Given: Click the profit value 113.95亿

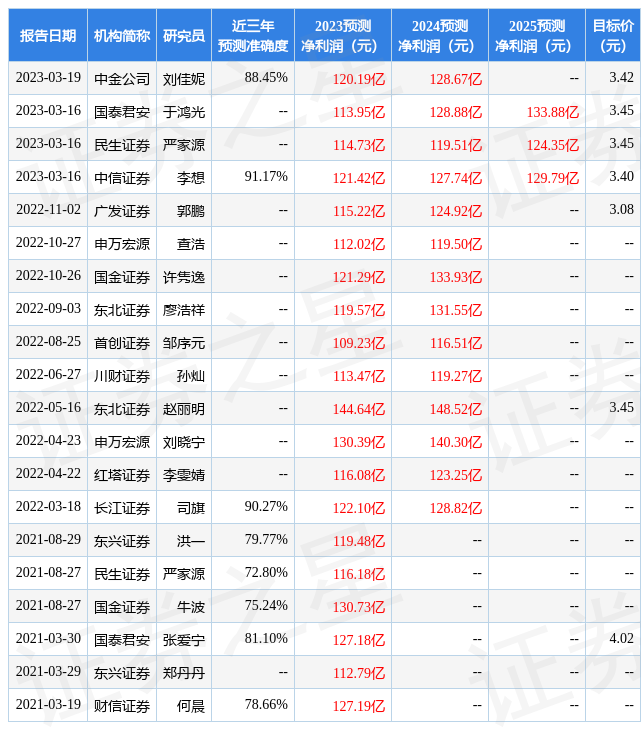Looking at the screenshot, I should click(x=359, y=112).
